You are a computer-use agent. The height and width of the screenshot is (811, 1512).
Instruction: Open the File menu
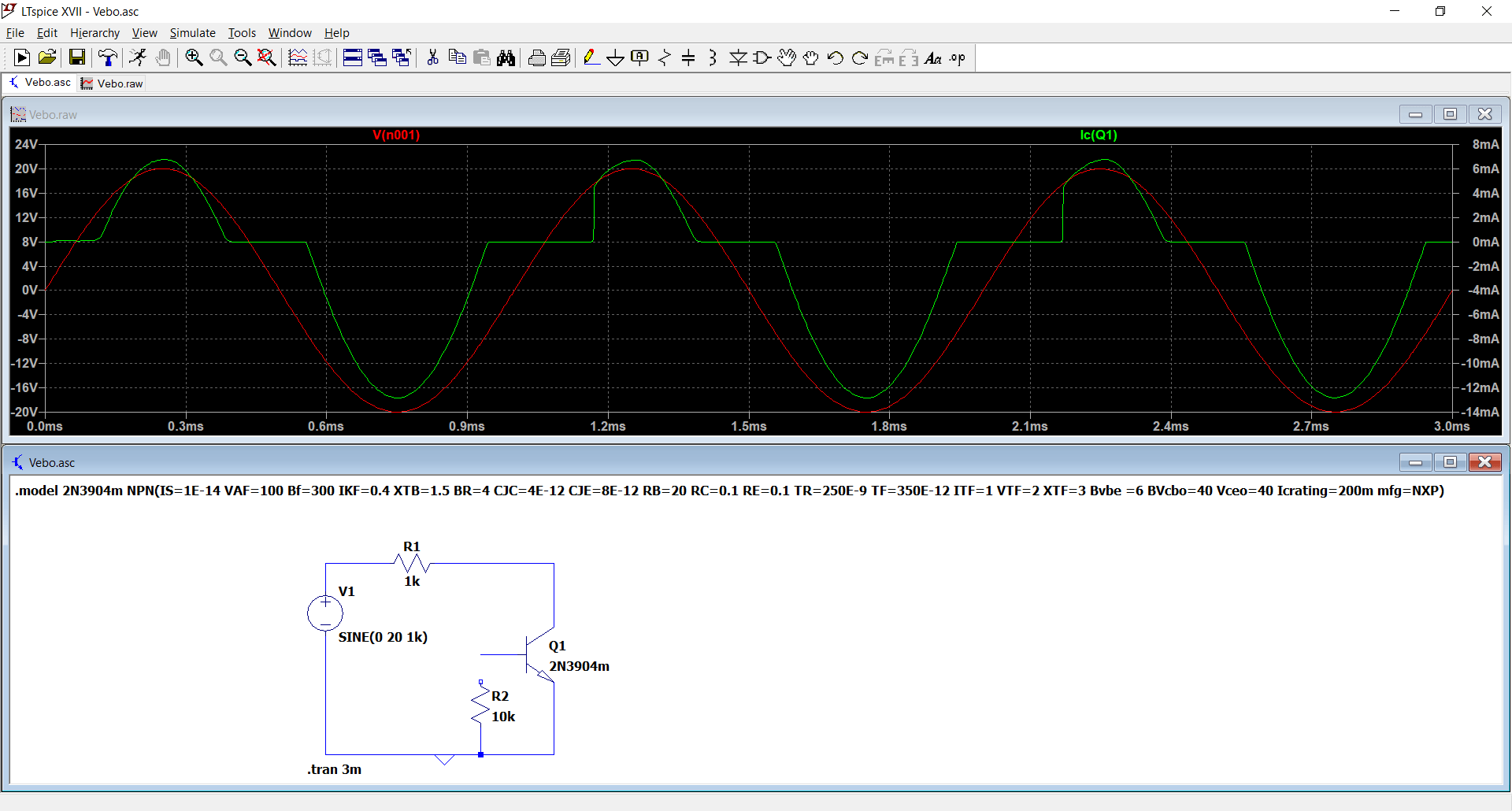pyautogui.click(x=15, y=33)
